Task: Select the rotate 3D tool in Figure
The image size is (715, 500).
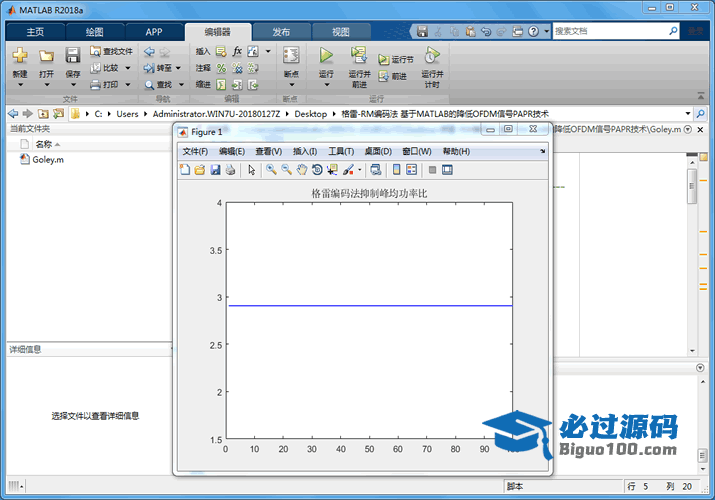Action: tap(317, 170)
